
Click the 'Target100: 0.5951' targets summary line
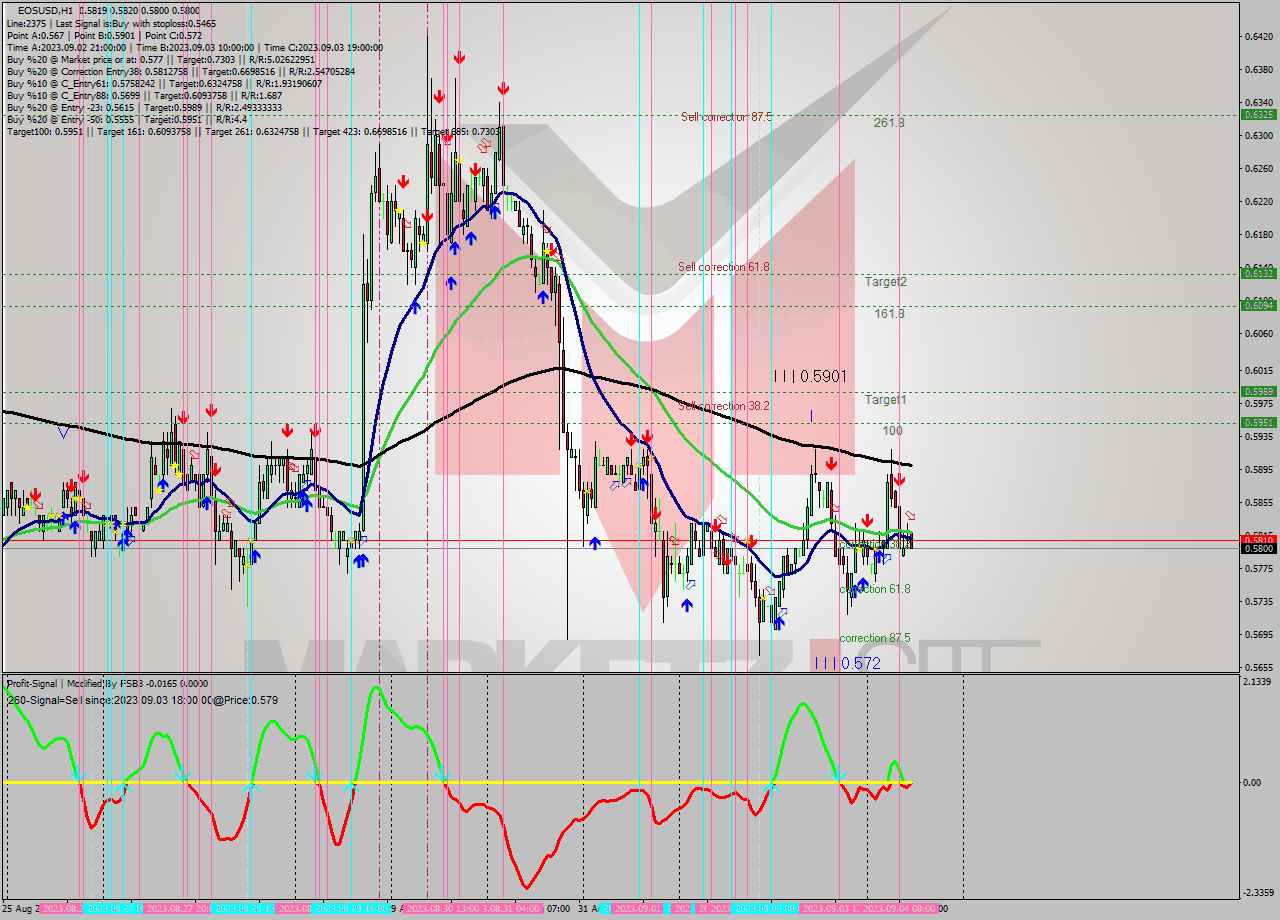[254, 131]
